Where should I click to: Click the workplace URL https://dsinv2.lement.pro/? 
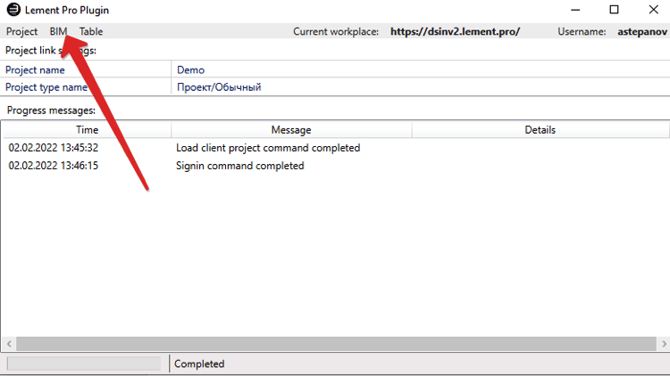pos(455,32)
